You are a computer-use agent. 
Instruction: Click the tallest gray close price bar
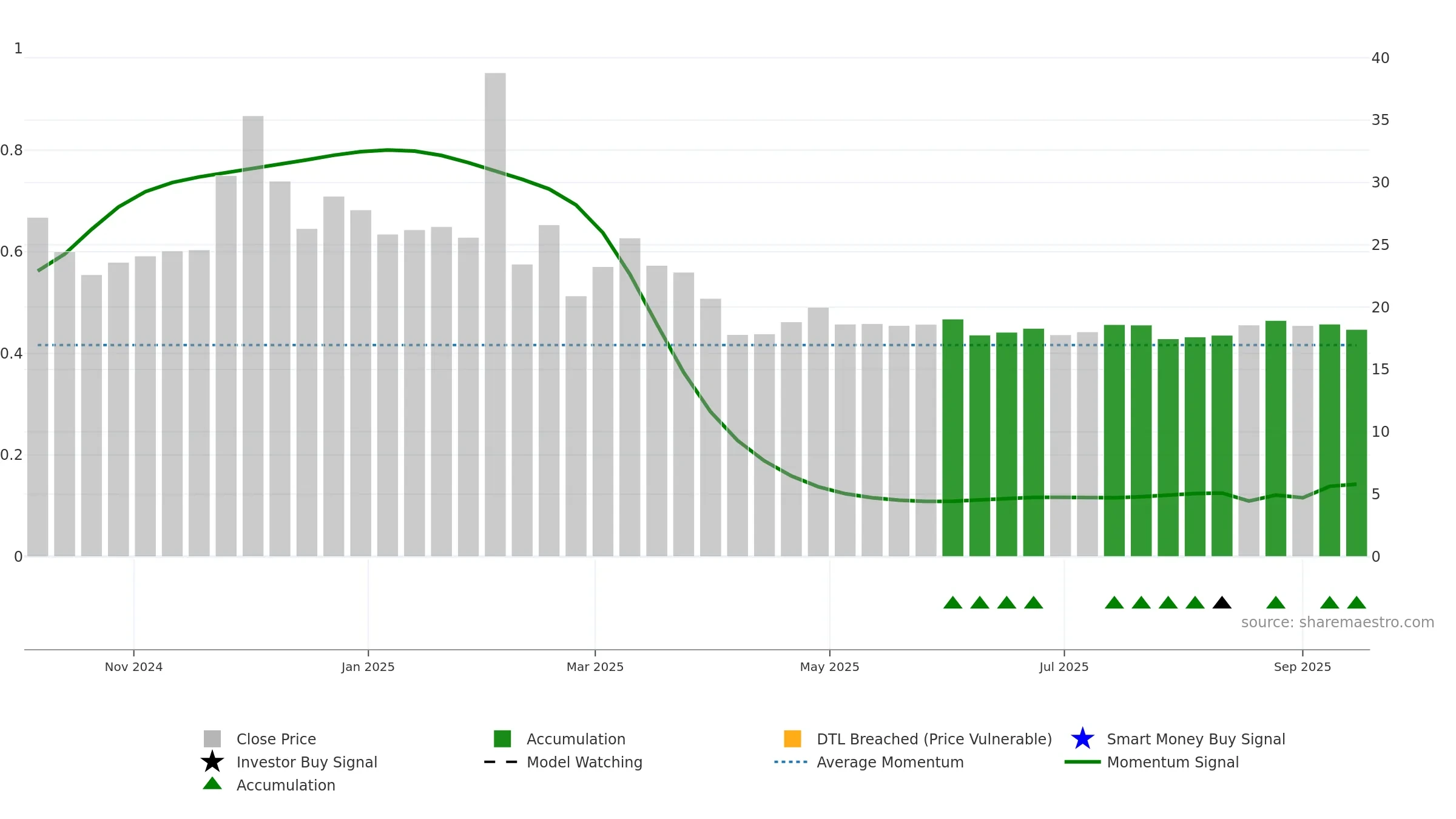tap(495, 315)
